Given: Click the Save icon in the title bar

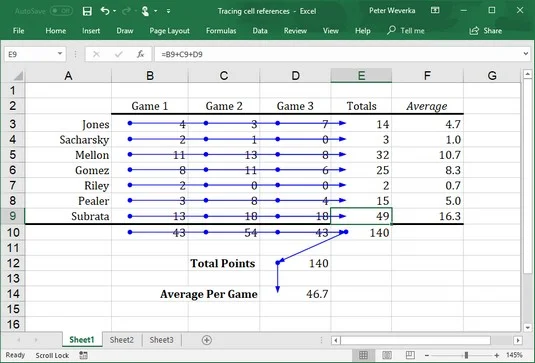Looking at the screenshot, I should (87, 11).
